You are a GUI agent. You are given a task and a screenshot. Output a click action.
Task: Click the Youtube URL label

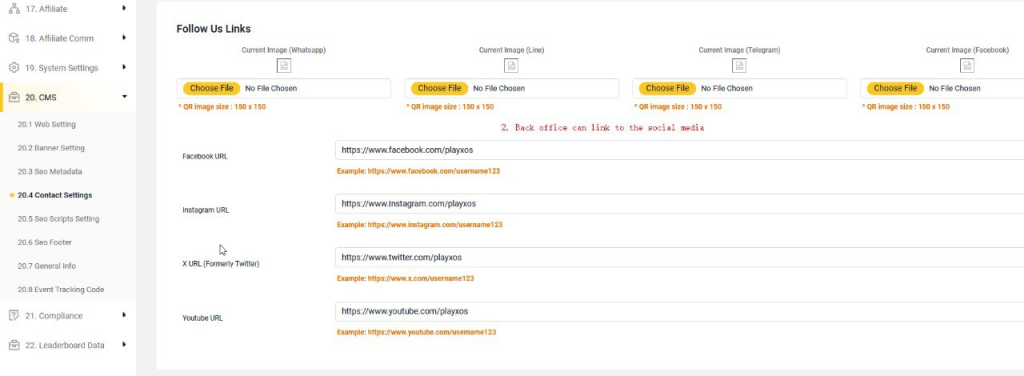point(202,318)
